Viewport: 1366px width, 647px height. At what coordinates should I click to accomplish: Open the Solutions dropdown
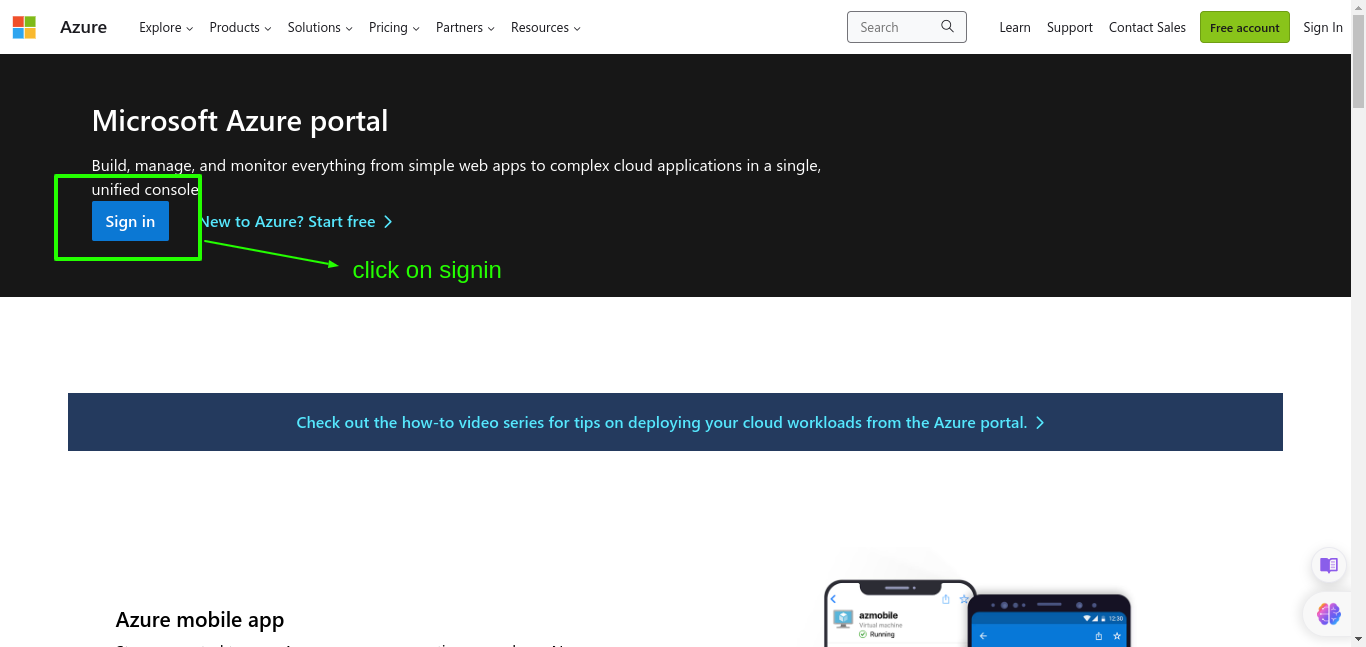pyautogui.click(x=319, y=28)
